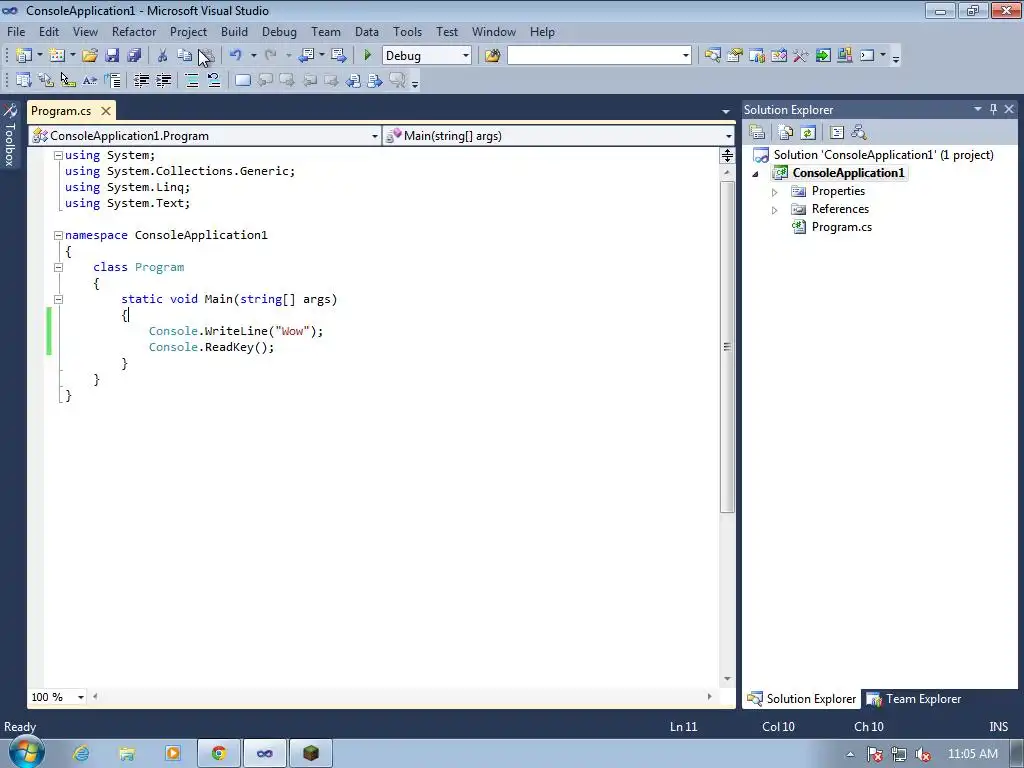Collapse the ConsoleApplication1 project node
Image resolution: width=1024 pixels, height=768 pixels.
pos(756,174)
